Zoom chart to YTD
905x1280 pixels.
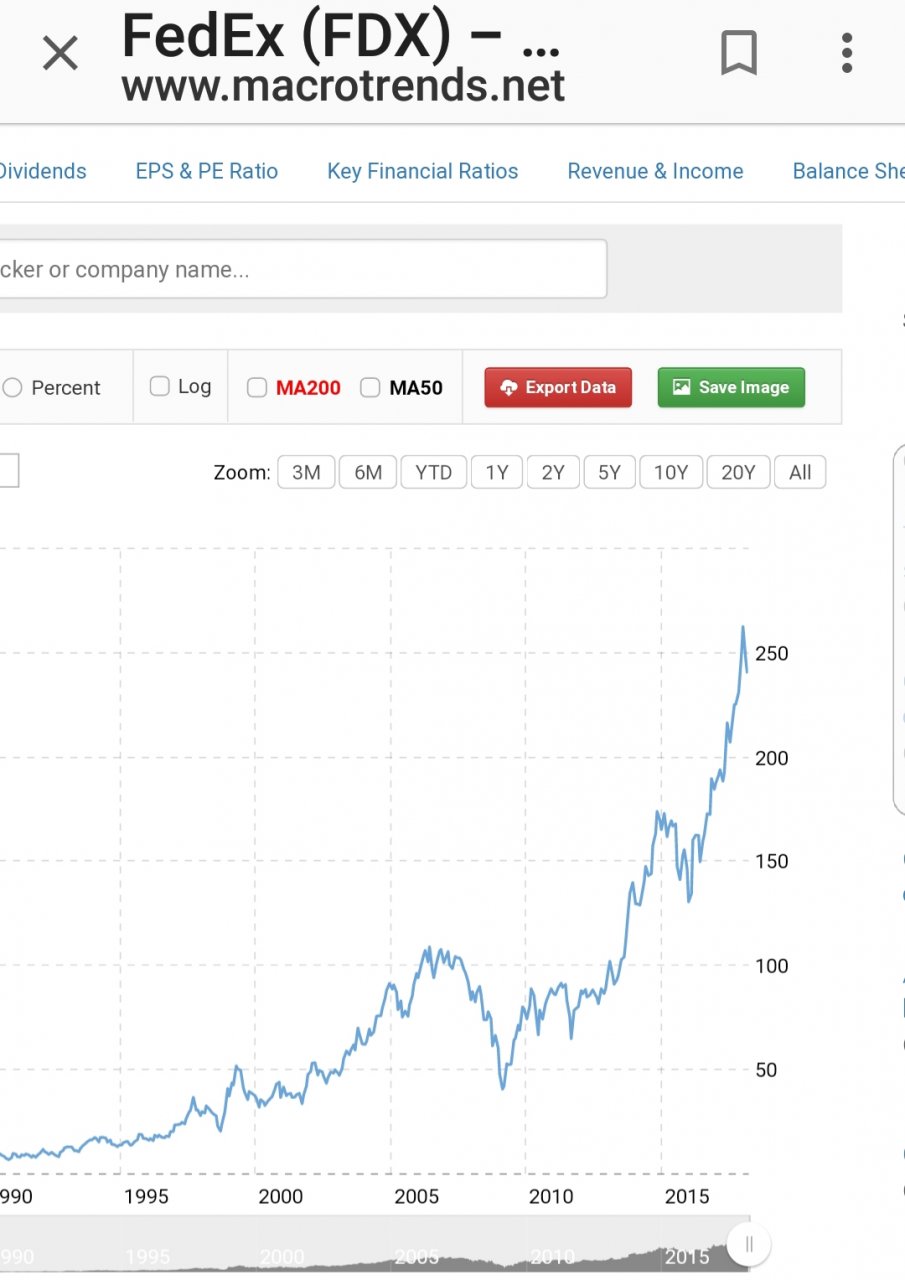[434, 472]
